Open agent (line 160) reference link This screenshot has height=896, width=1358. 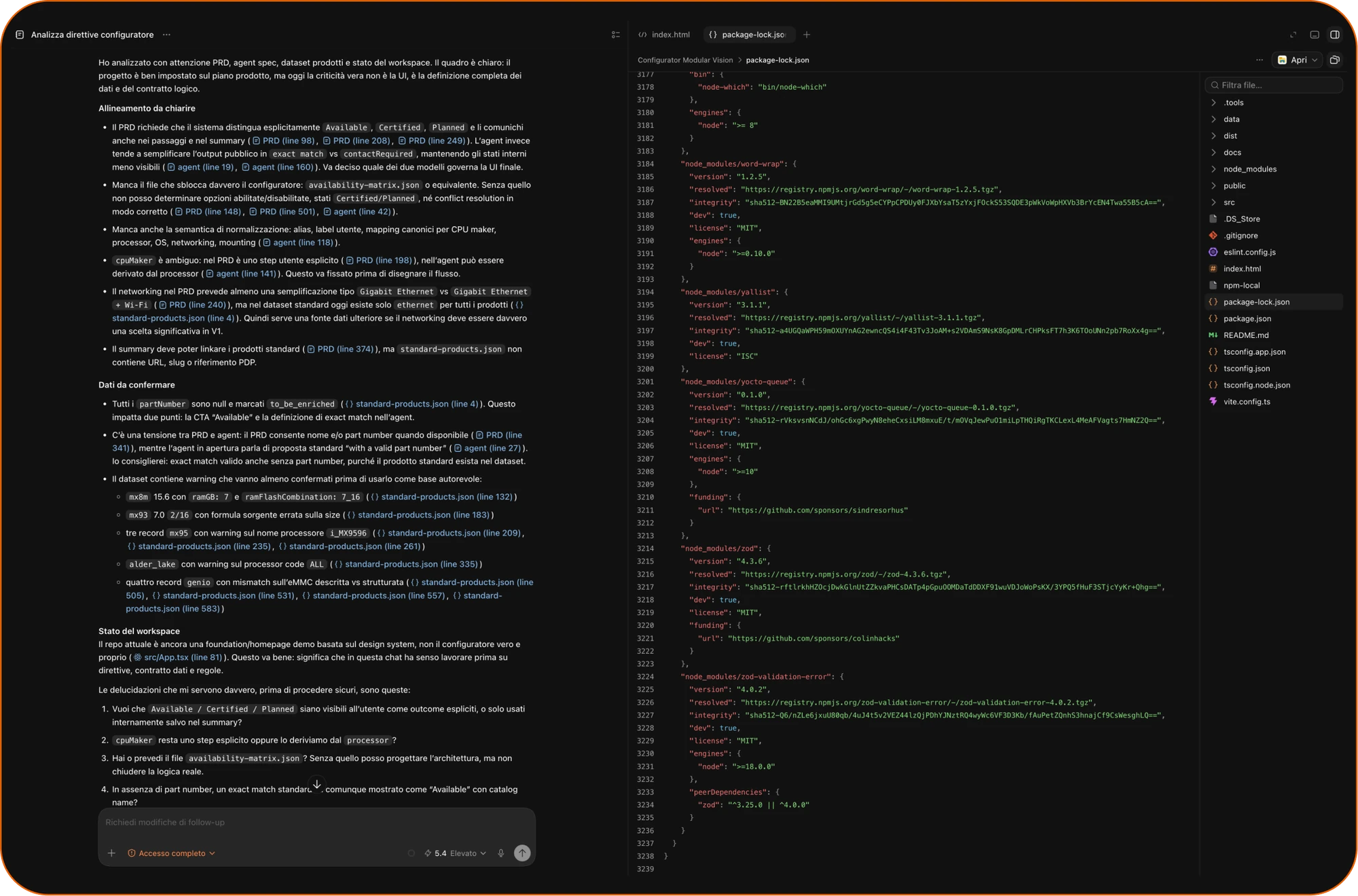[x=278, y=167]
